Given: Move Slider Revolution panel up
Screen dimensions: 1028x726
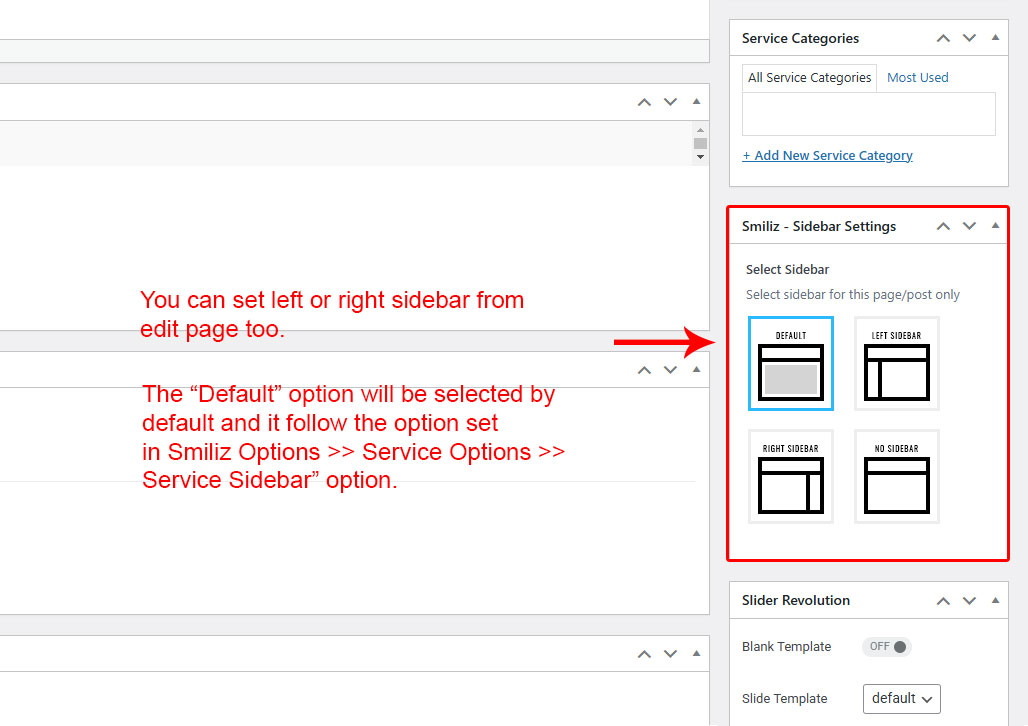Looking at the screenshot, I should tap(943, 600).
